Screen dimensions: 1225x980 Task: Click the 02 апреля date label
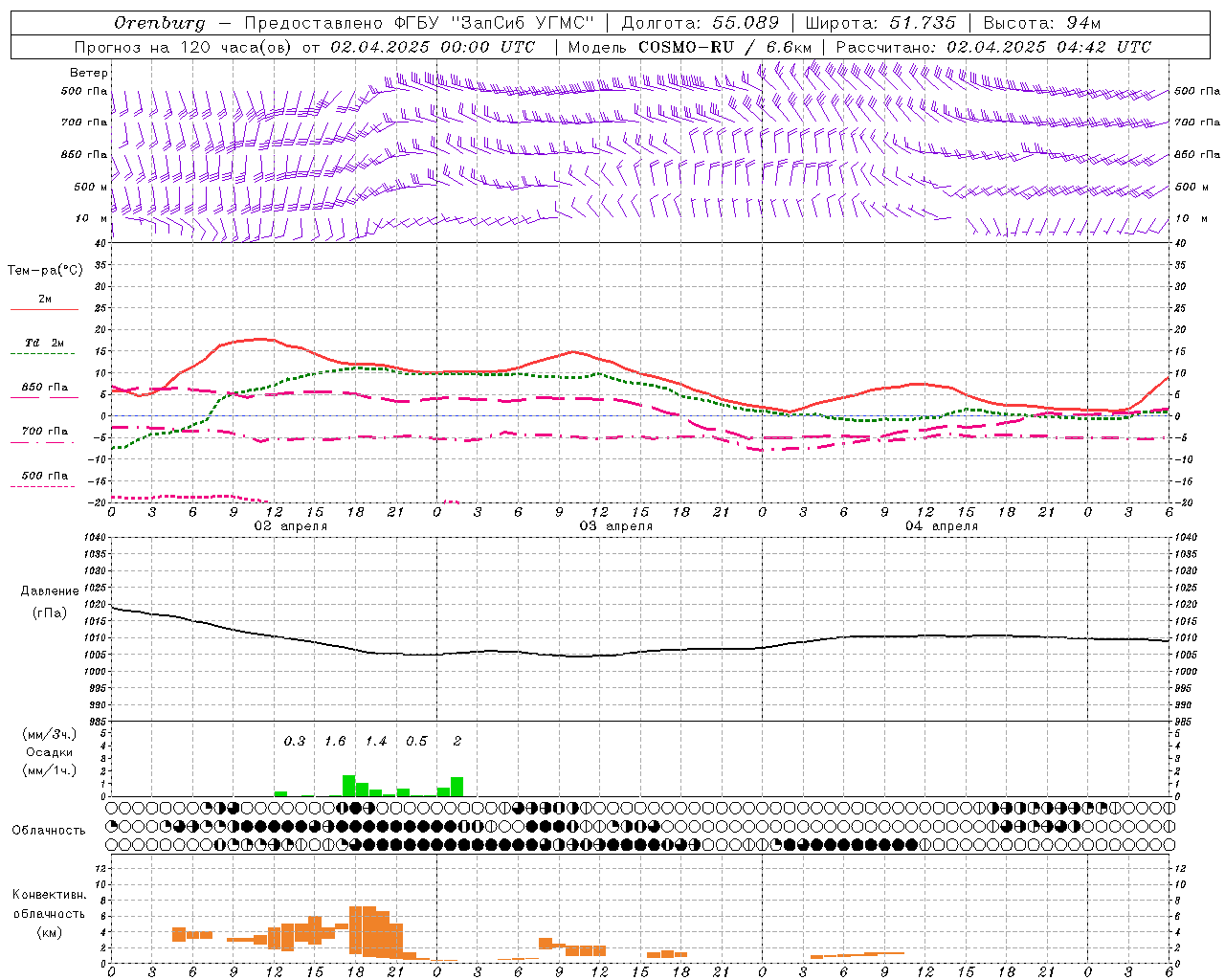[x=290, y=526]
